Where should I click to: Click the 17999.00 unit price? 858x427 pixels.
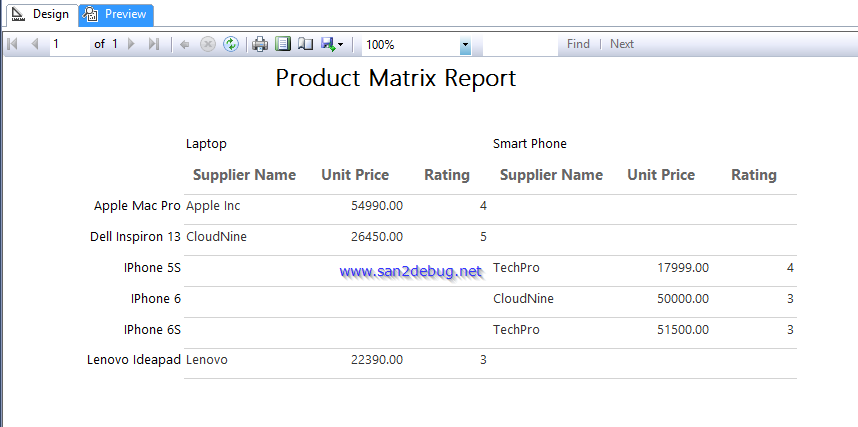click(x=683, y=268)
